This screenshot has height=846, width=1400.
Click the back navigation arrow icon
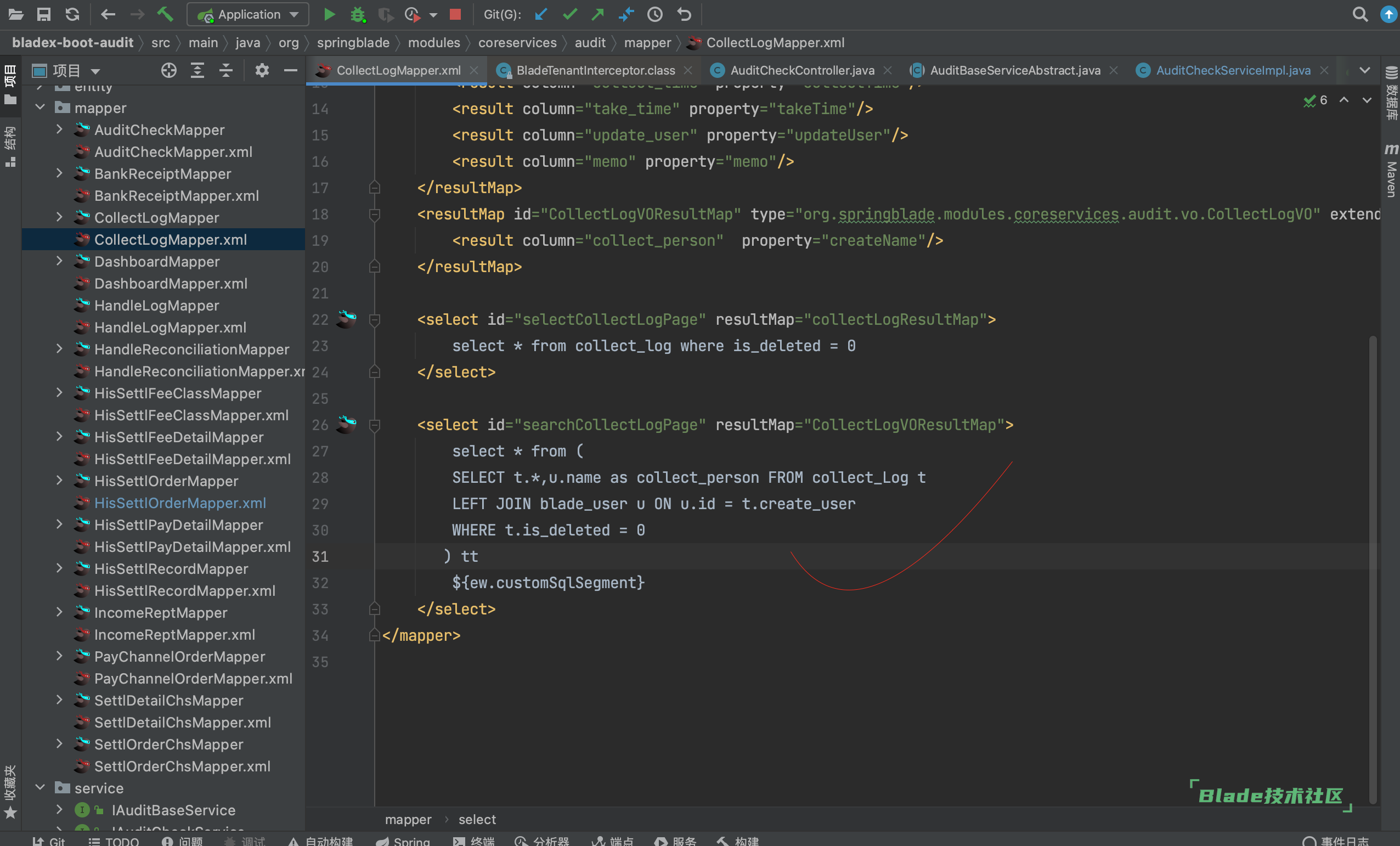point(107,13)
